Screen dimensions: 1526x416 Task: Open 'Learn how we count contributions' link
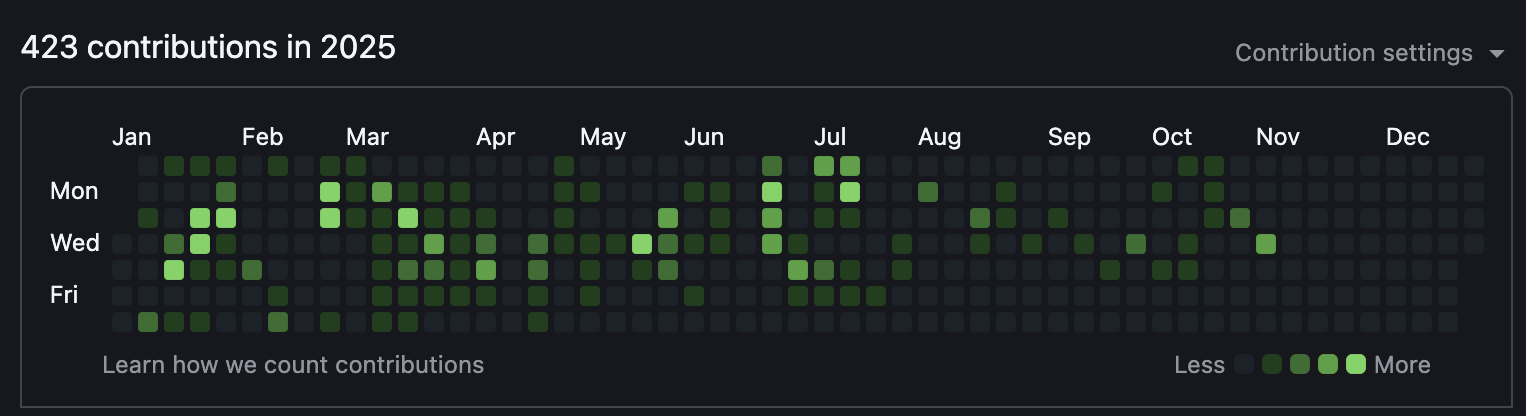293,365
